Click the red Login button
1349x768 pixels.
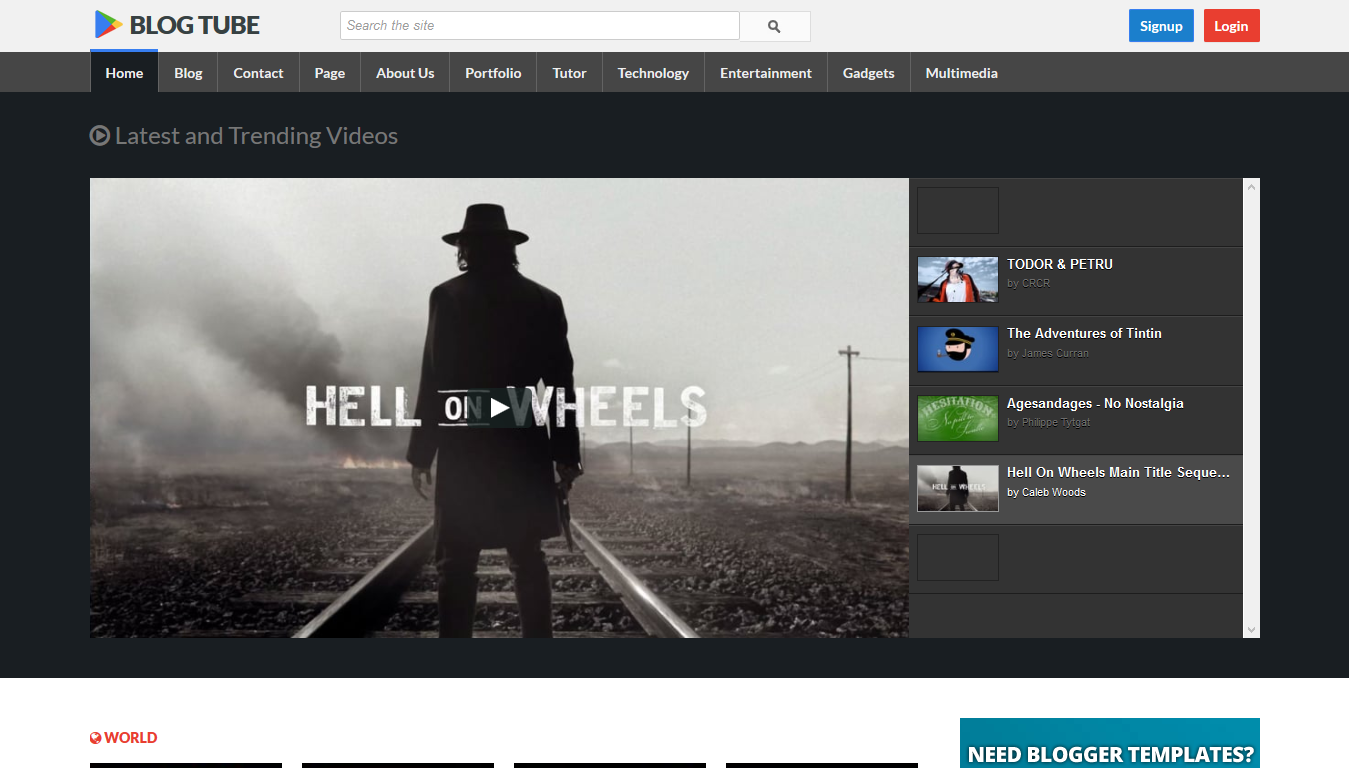1231,26
